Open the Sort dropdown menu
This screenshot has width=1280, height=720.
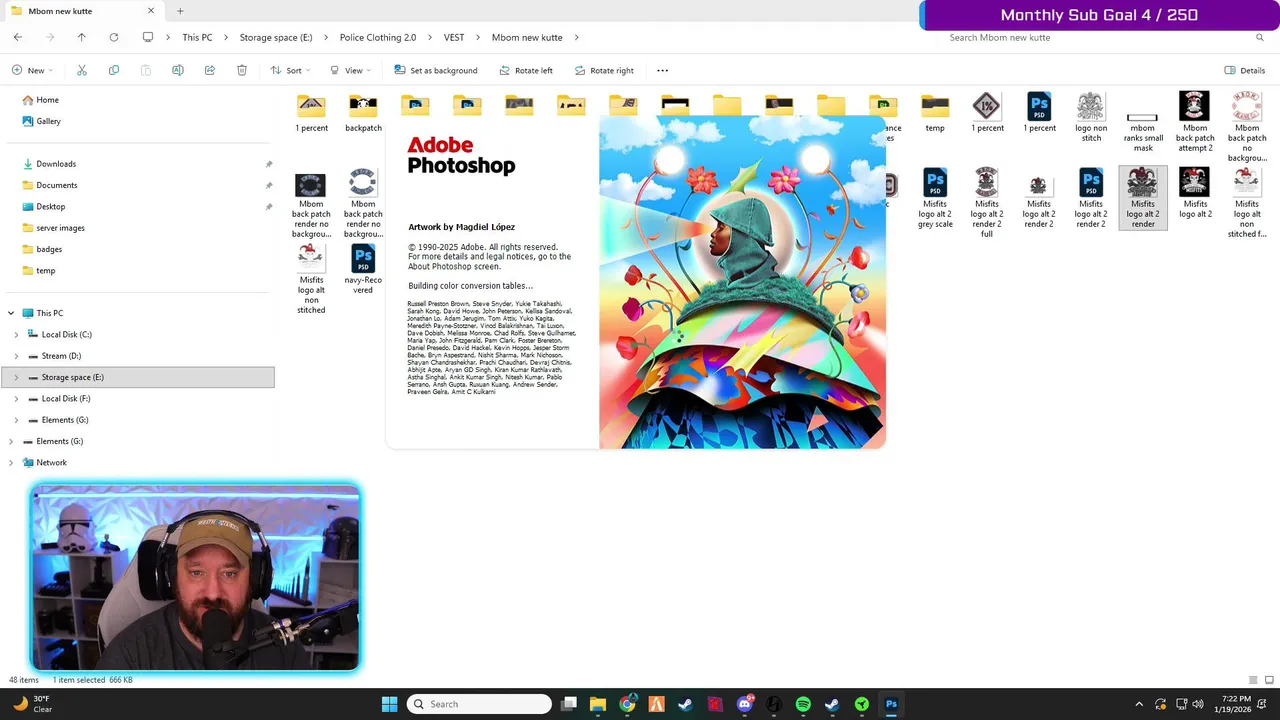pos(290,70)
